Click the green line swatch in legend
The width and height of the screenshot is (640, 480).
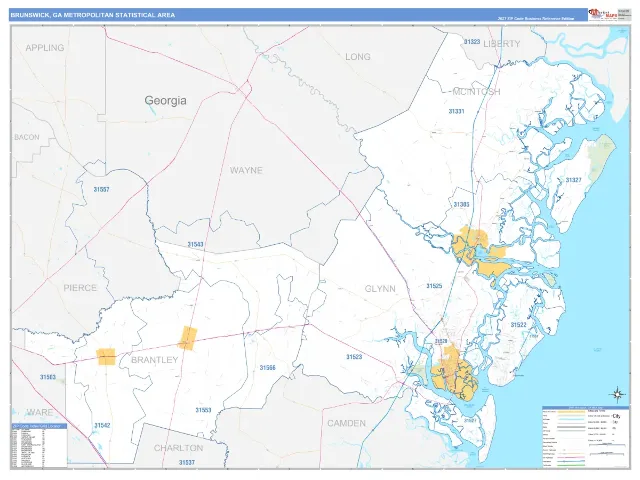point(571,465)
